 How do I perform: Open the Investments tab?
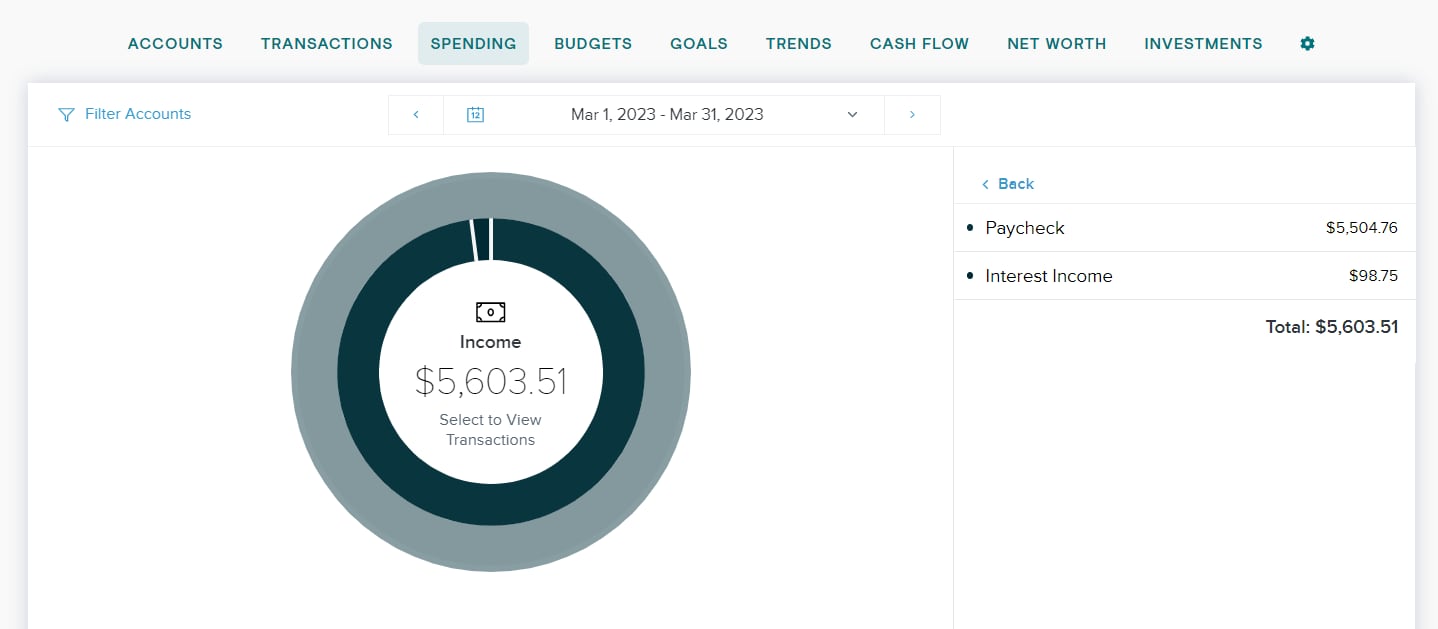[1203, 44]
